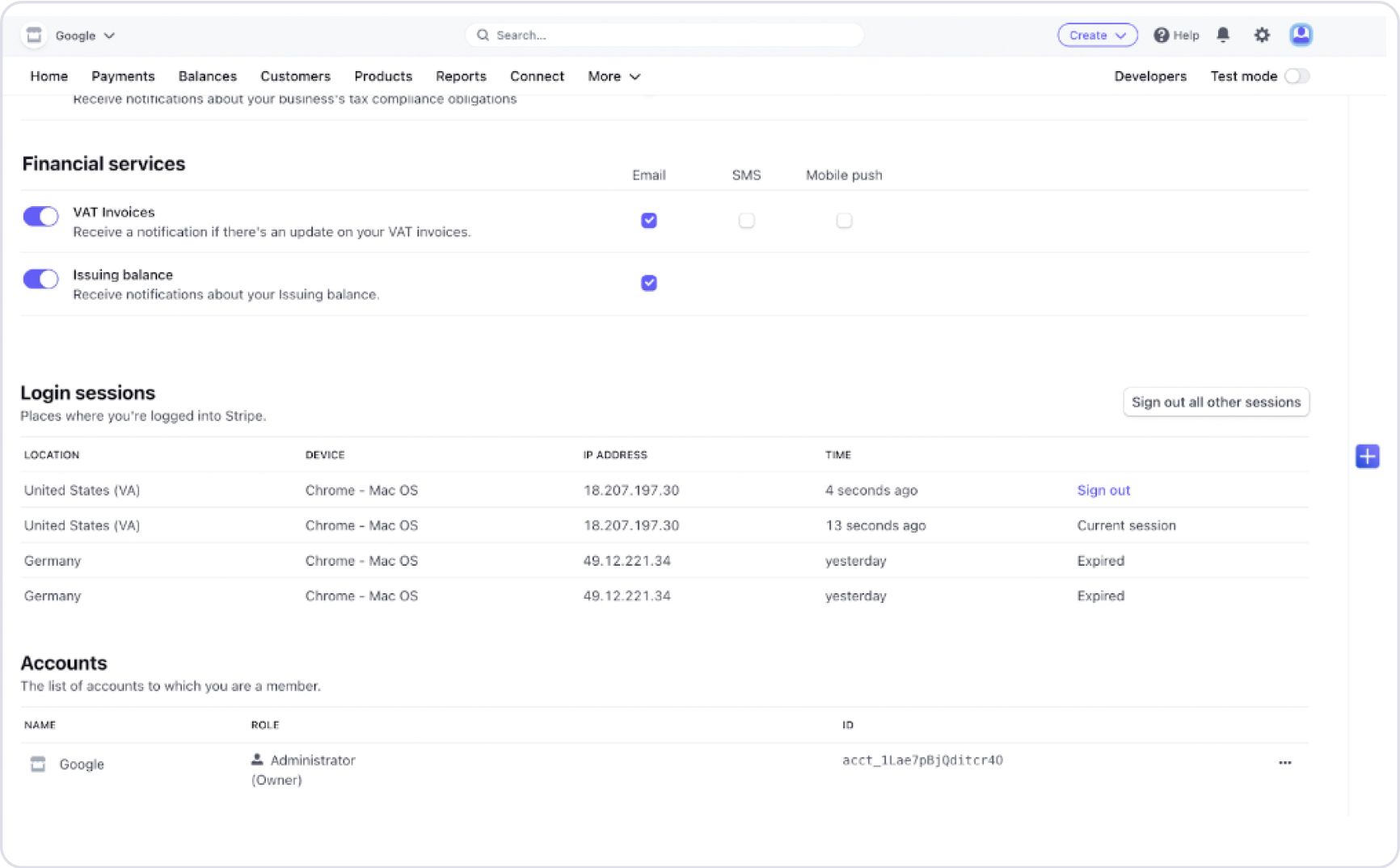Open the notifications bell icon
This screenshot has height=868, width=1400.
pyautogui.click(x=1223, y=35)
